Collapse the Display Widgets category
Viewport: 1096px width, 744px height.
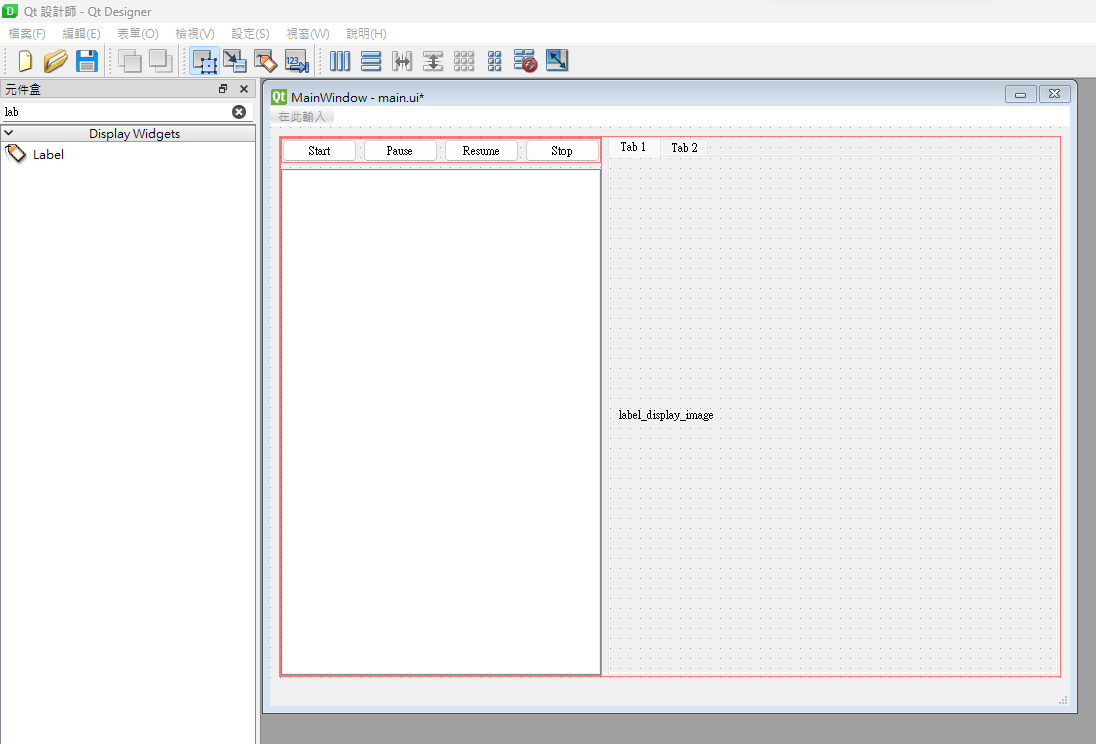pos(8,133)
